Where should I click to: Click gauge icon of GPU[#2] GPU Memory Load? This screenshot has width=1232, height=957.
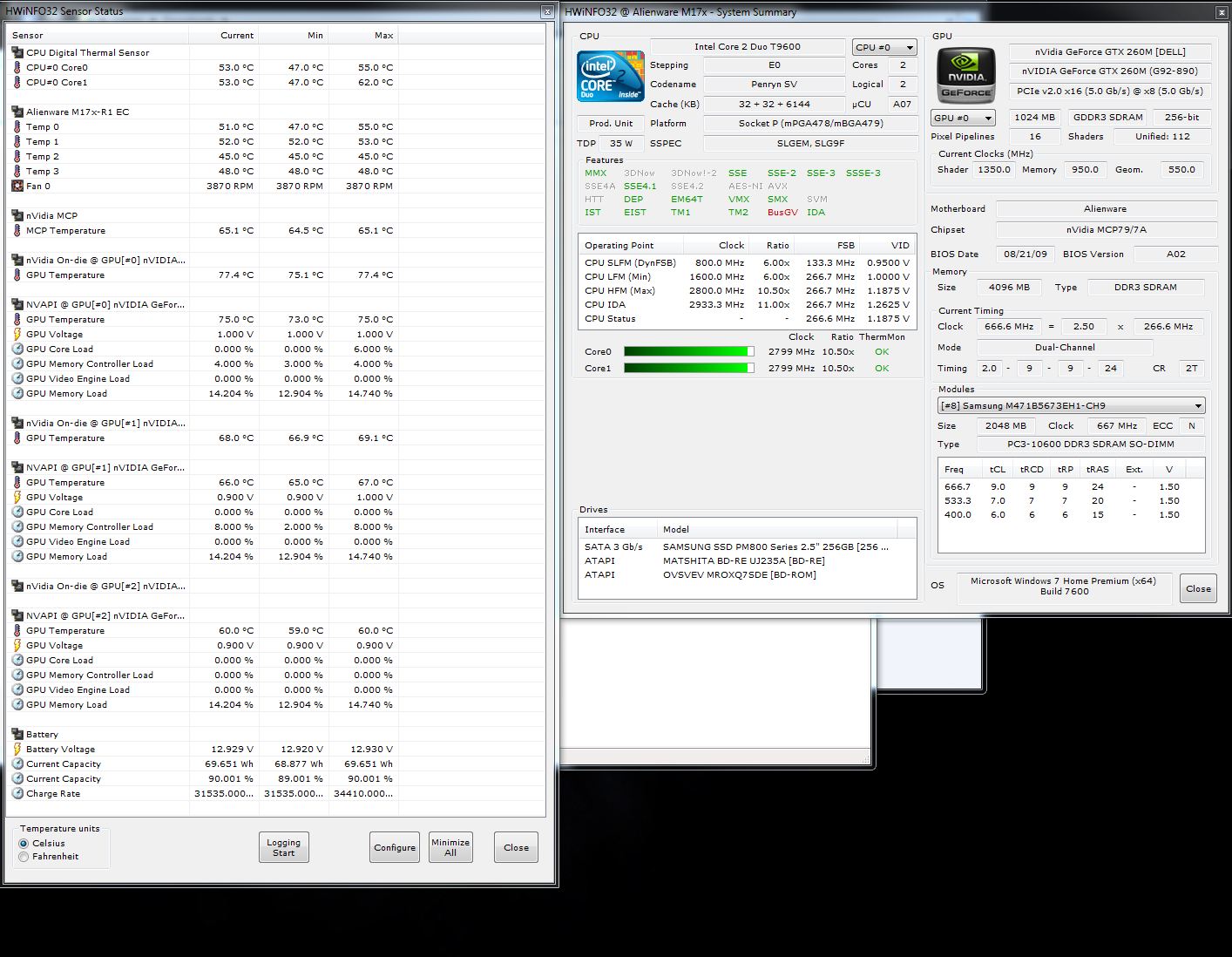tap(17, 704)
